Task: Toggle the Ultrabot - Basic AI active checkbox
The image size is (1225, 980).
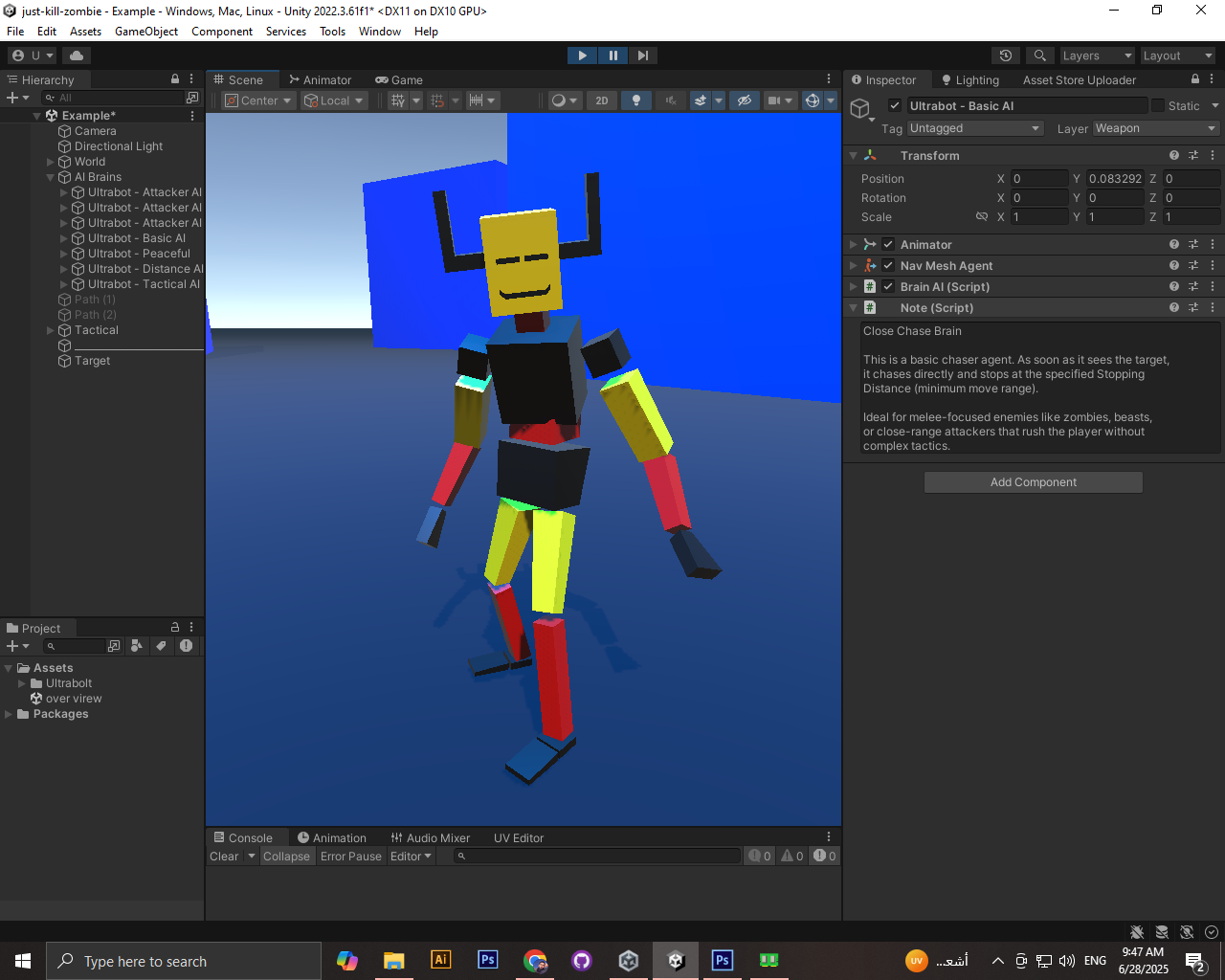Action: coord(895,106)
